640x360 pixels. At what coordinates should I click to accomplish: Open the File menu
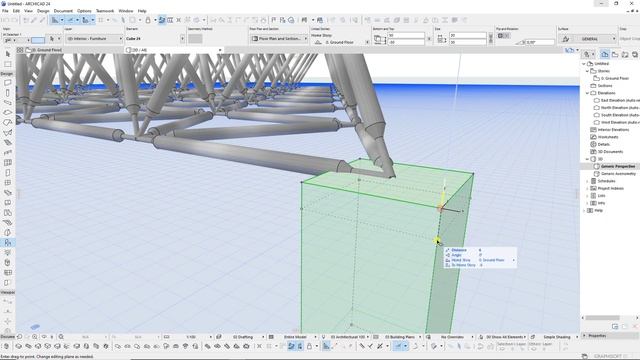pyautogui.click(x=5, y=11)
